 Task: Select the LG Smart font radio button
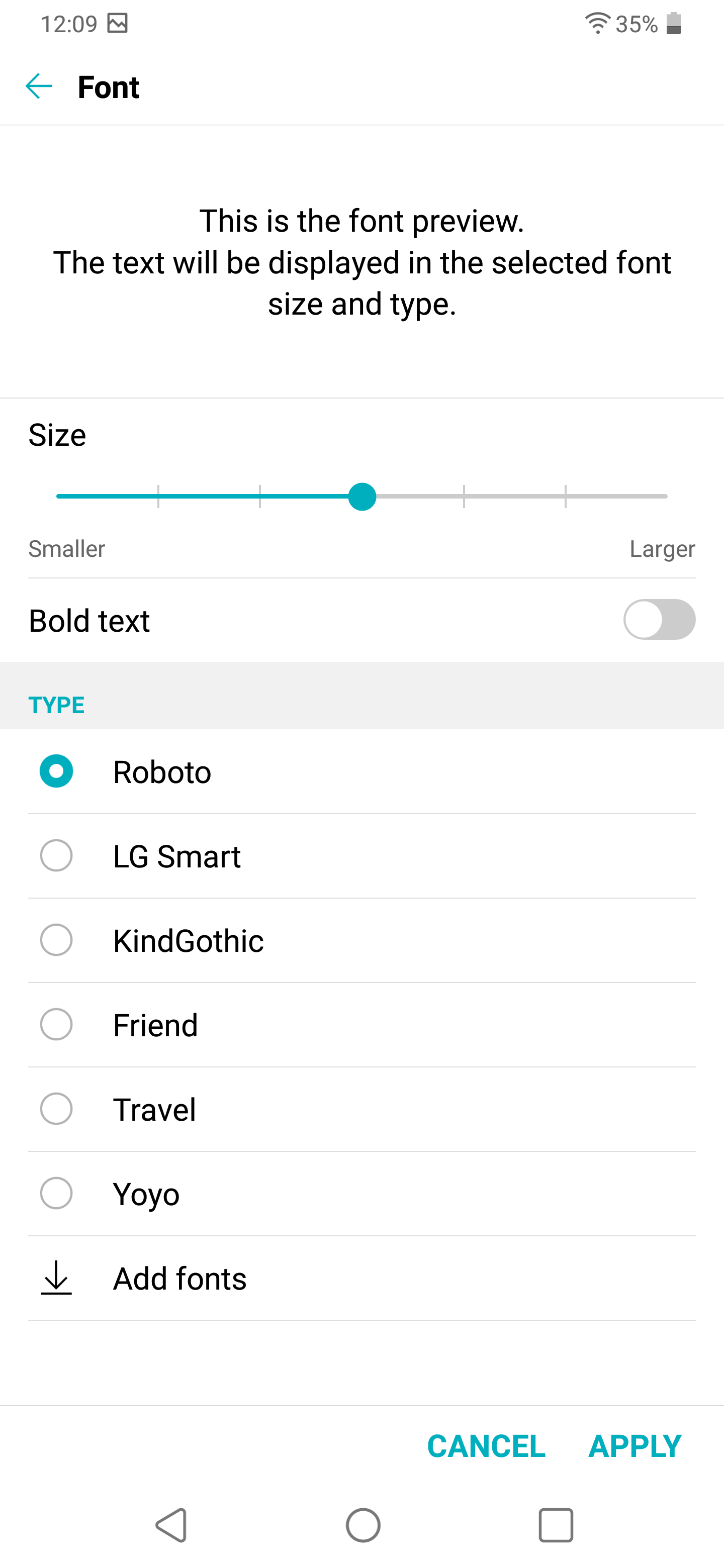pyautogui.click(x=56, y=855)
